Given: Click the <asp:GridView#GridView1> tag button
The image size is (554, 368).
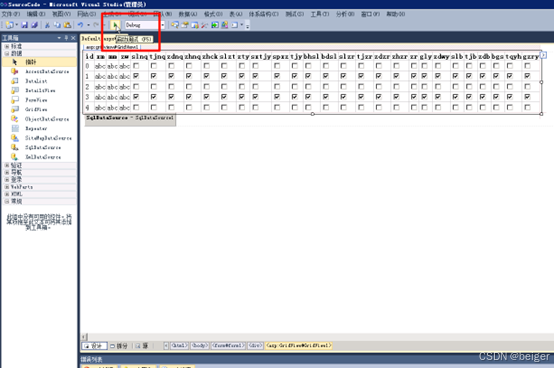Looking at the screenshot, I should (299, 346).
